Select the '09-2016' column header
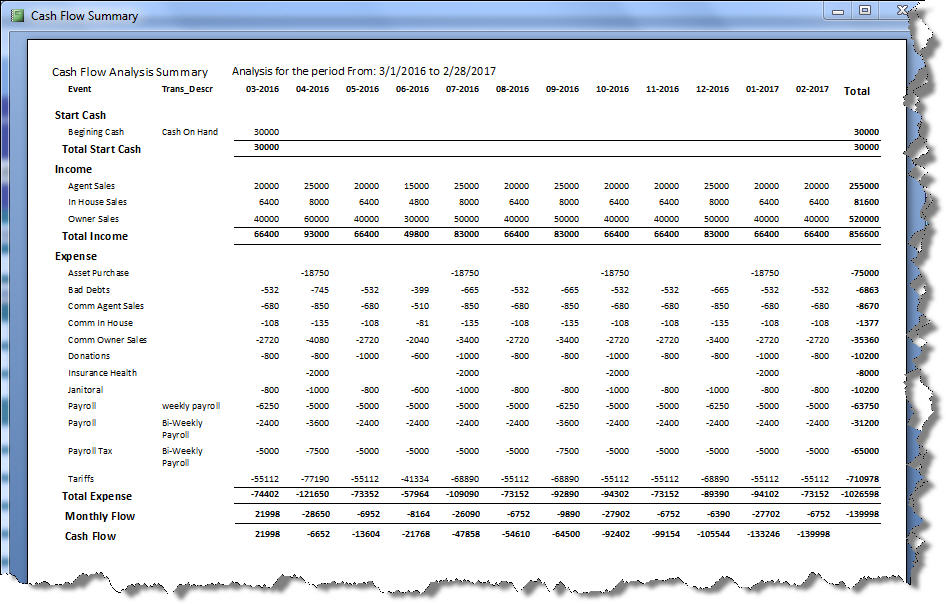The image size is (946, 604). point(562,89)
